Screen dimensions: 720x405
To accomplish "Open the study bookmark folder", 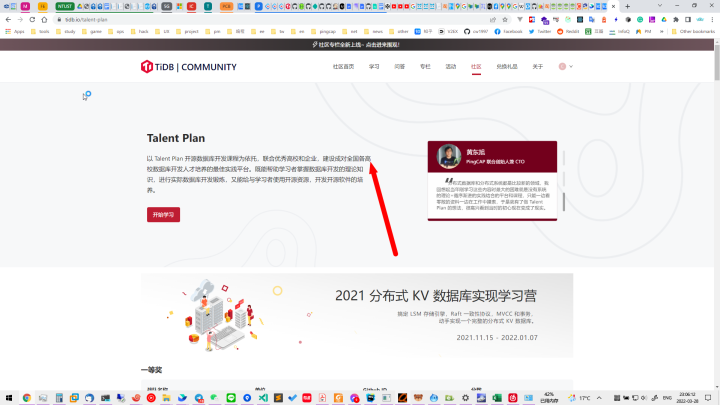I will pyautogui.click(x=66, y=32).
